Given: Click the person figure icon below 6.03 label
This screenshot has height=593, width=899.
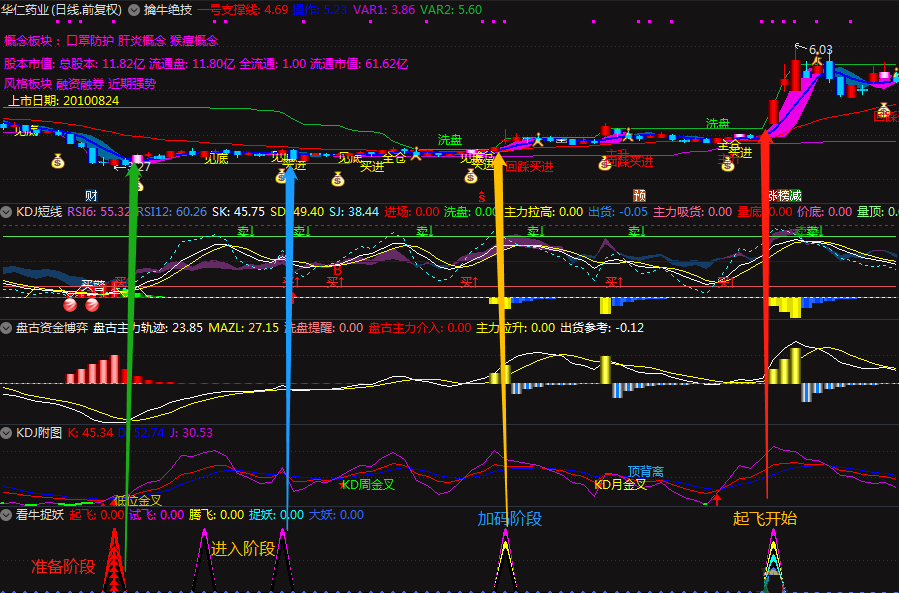Looking at the screenshot, I should tap(818, 60).
